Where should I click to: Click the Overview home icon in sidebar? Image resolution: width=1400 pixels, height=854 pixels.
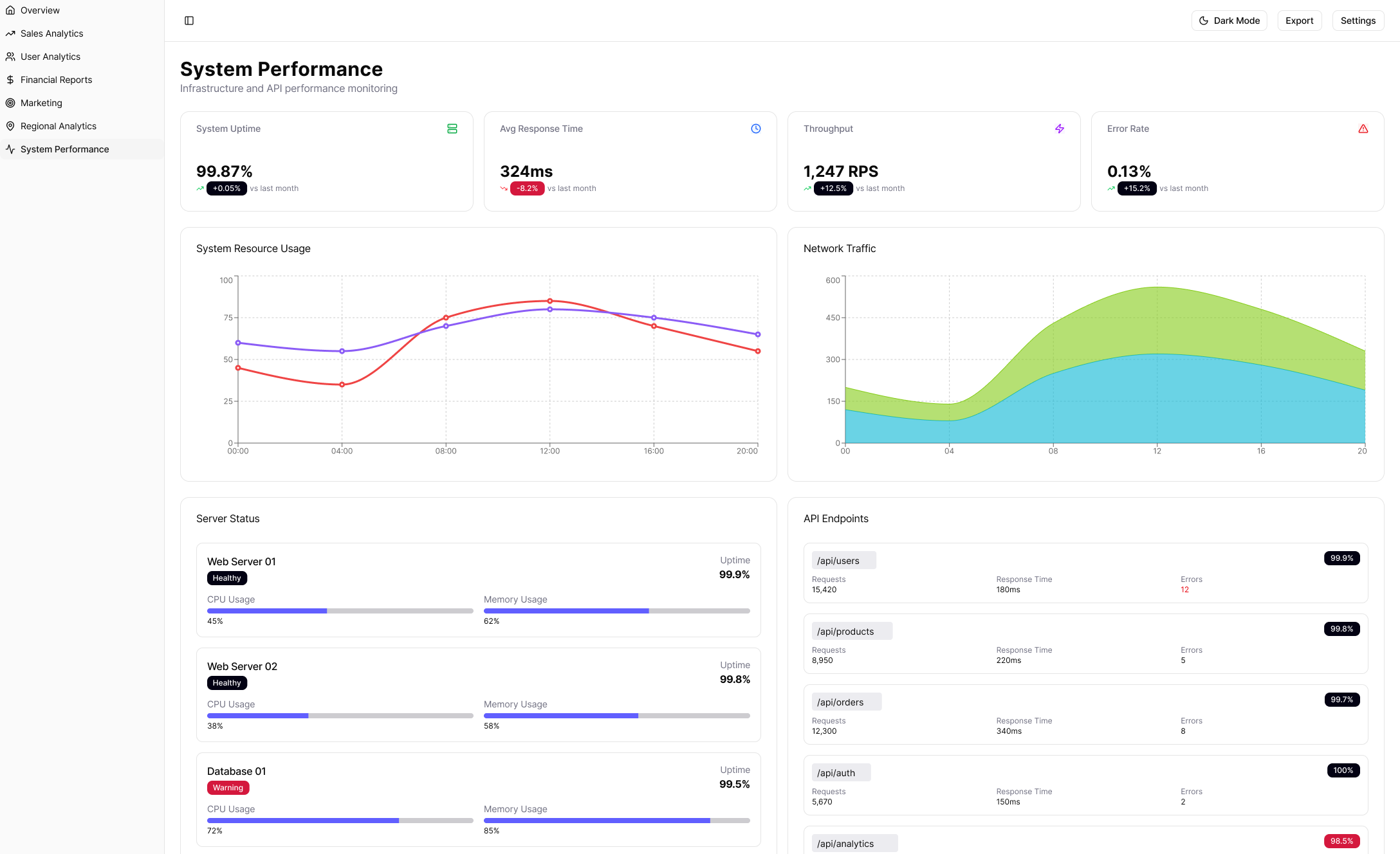[x=10, y=10]
